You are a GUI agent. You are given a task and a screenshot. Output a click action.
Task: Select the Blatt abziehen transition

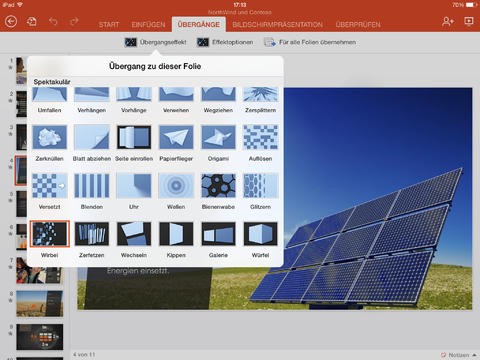pos(92,143)
